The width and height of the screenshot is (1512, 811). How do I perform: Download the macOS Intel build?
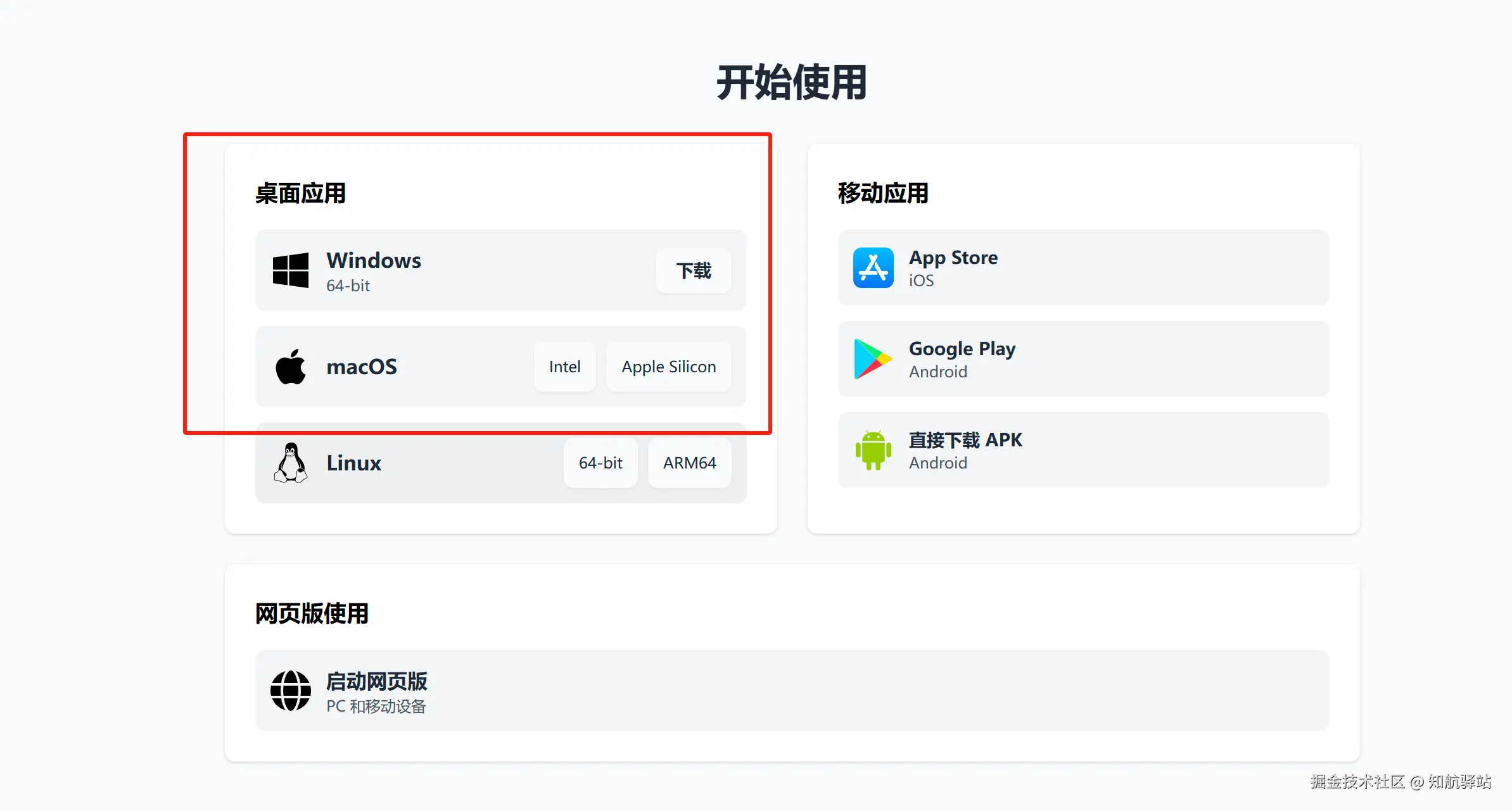(x=564, y=367)
